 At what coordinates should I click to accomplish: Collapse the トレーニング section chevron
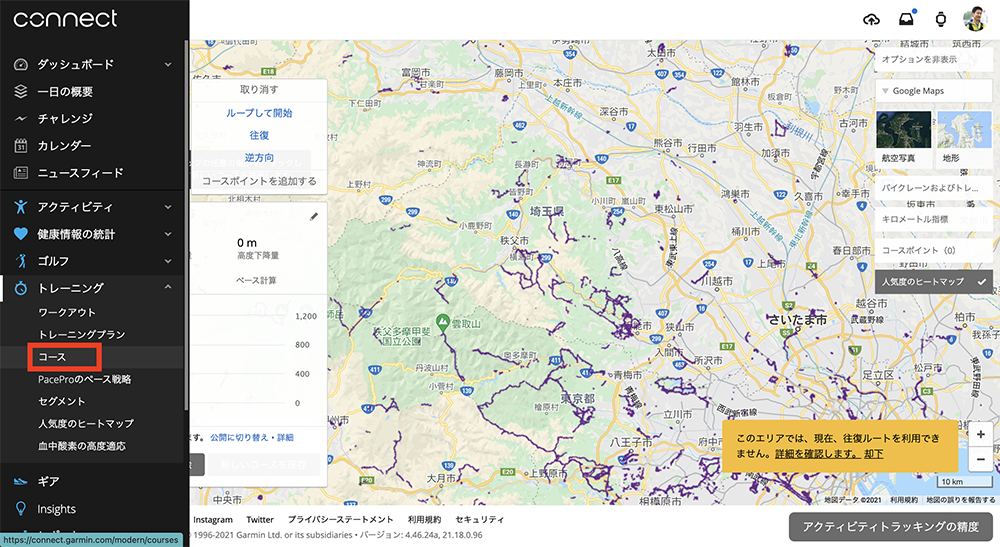pyautogui.click(x=168, y=288)
